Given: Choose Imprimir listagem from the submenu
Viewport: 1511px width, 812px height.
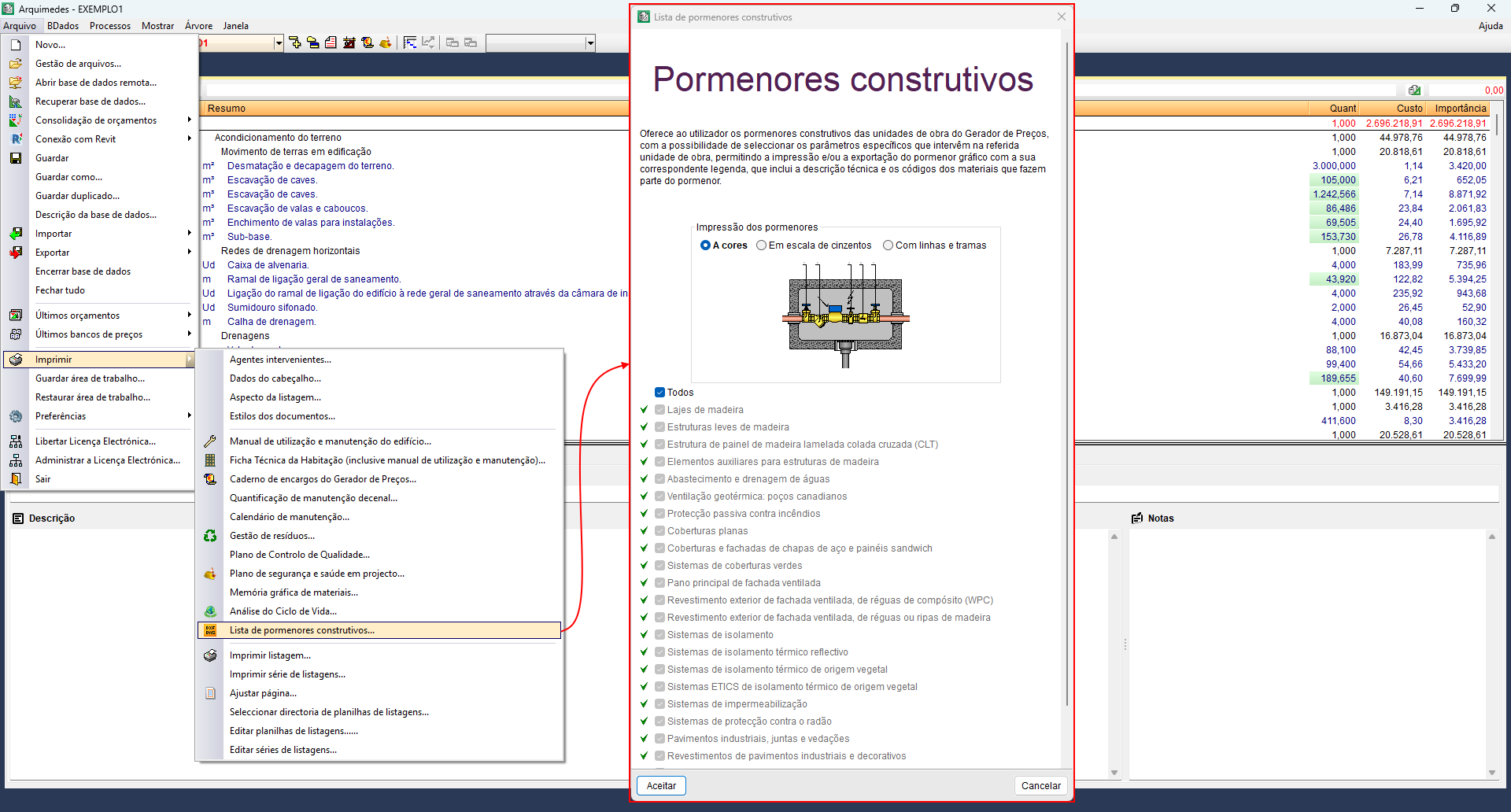Looking at the screenshot, I should 269,655.
